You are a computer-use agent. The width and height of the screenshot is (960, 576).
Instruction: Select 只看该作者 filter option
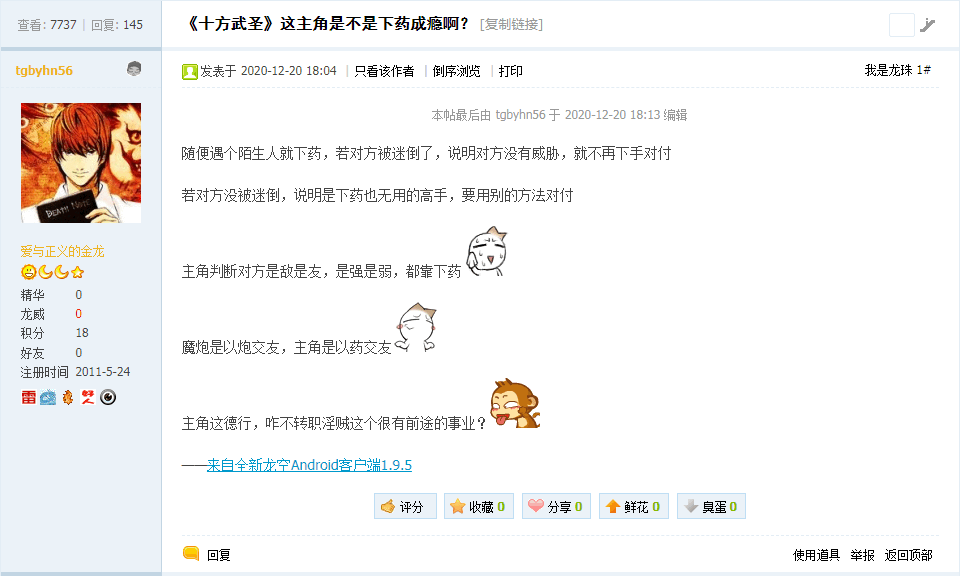[x=384, y=72]
